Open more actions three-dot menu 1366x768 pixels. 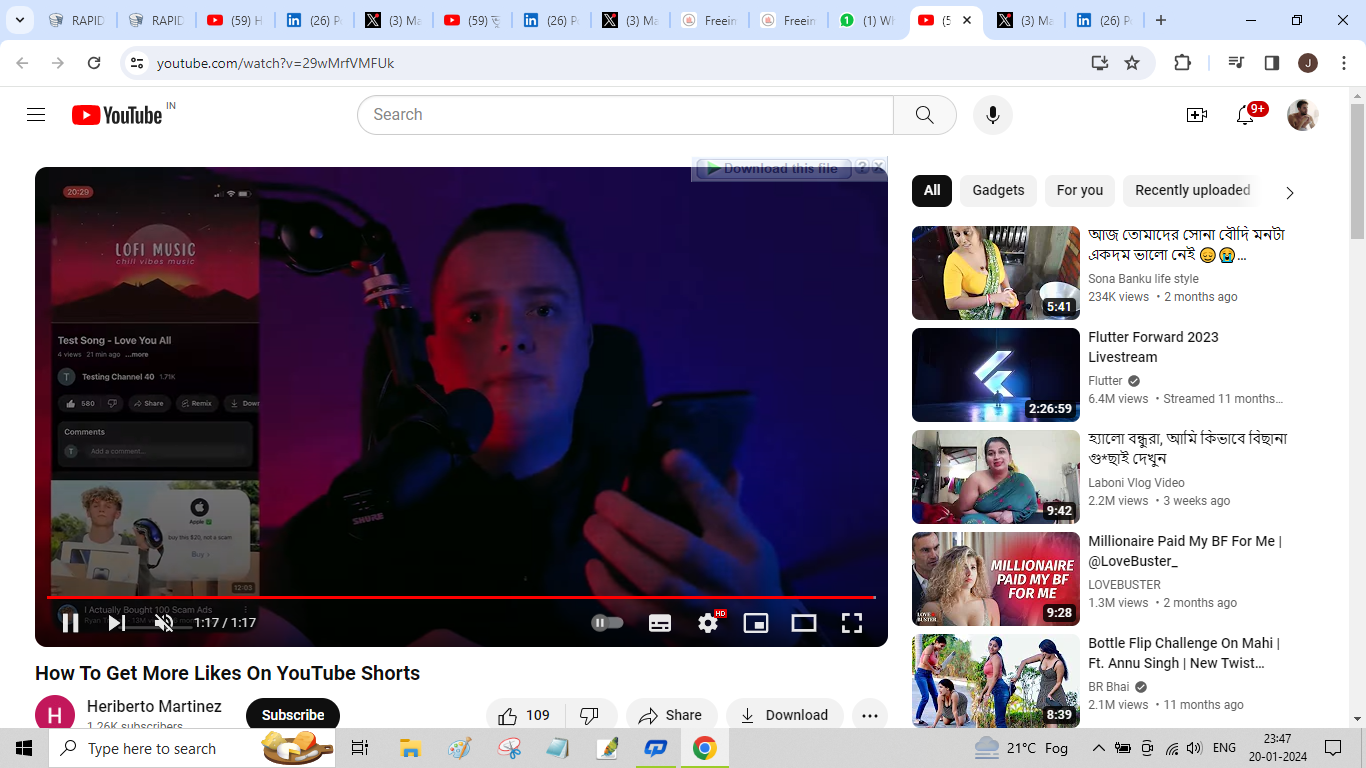pos(870,715)
